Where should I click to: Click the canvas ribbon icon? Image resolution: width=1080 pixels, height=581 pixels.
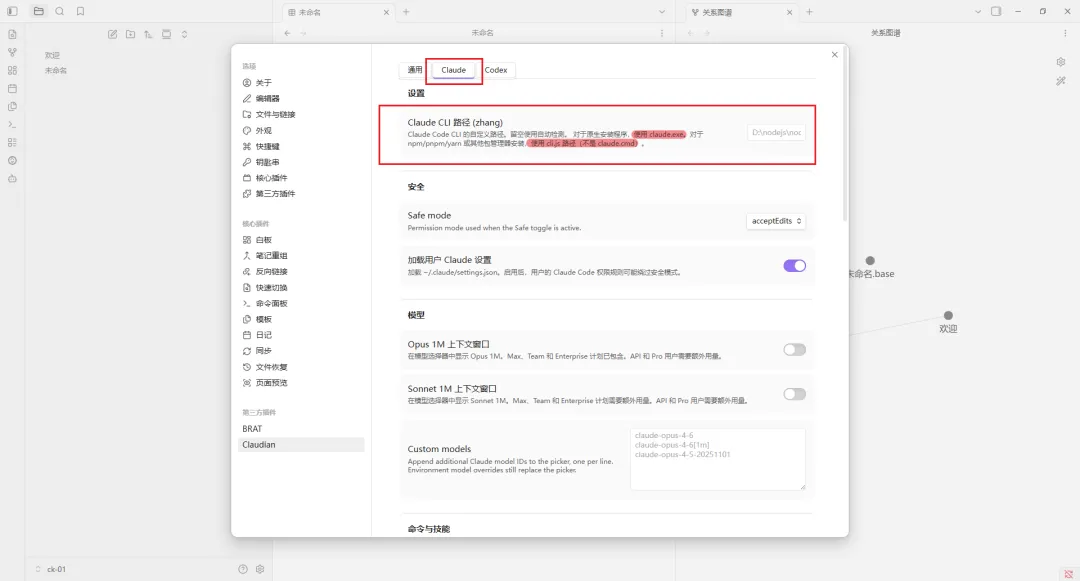pos(12,70)
